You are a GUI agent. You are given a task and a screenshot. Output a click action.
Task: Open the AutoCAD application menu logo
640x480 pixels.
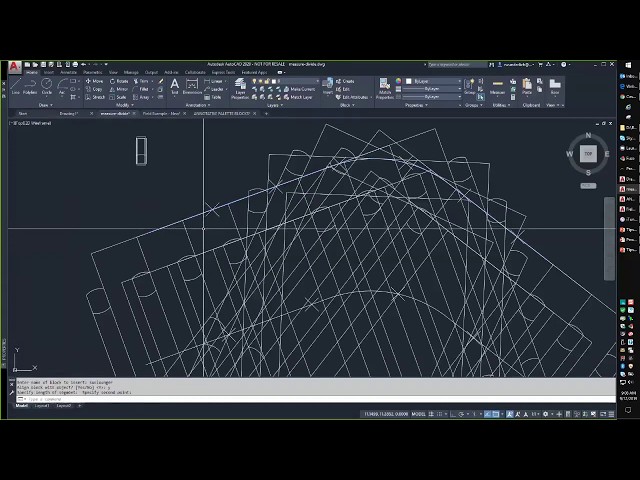click(15, 67)
